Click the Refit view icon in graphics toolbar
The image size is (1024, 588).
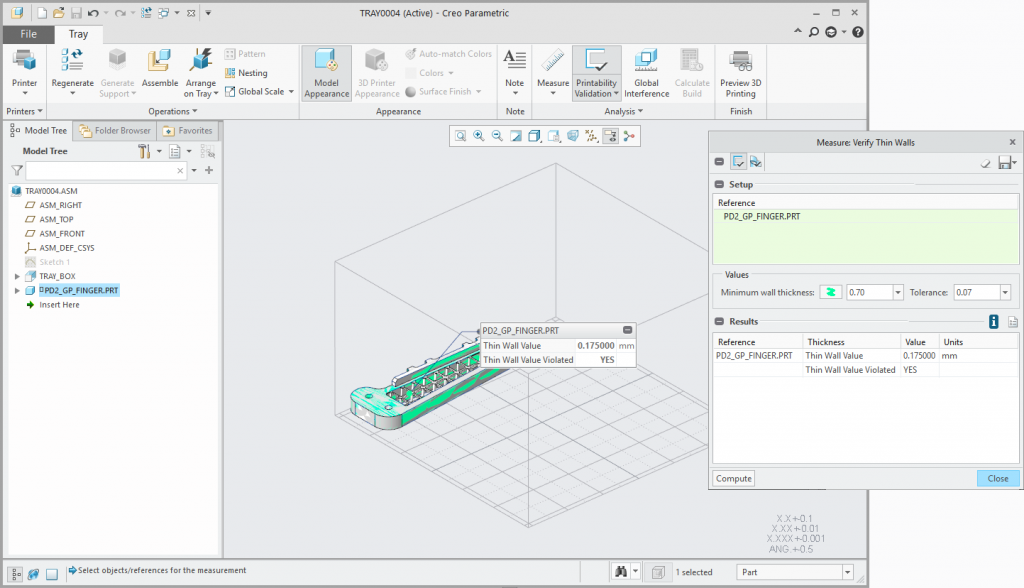click(x=460, y=136)
